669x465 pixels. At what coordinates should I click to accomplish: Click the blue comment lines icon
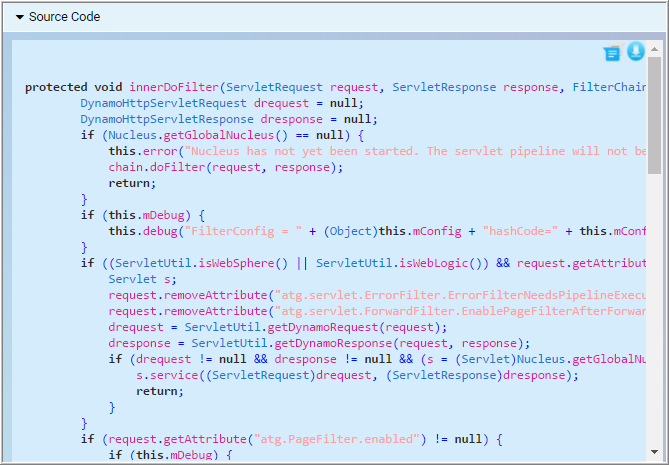point(612,54)
